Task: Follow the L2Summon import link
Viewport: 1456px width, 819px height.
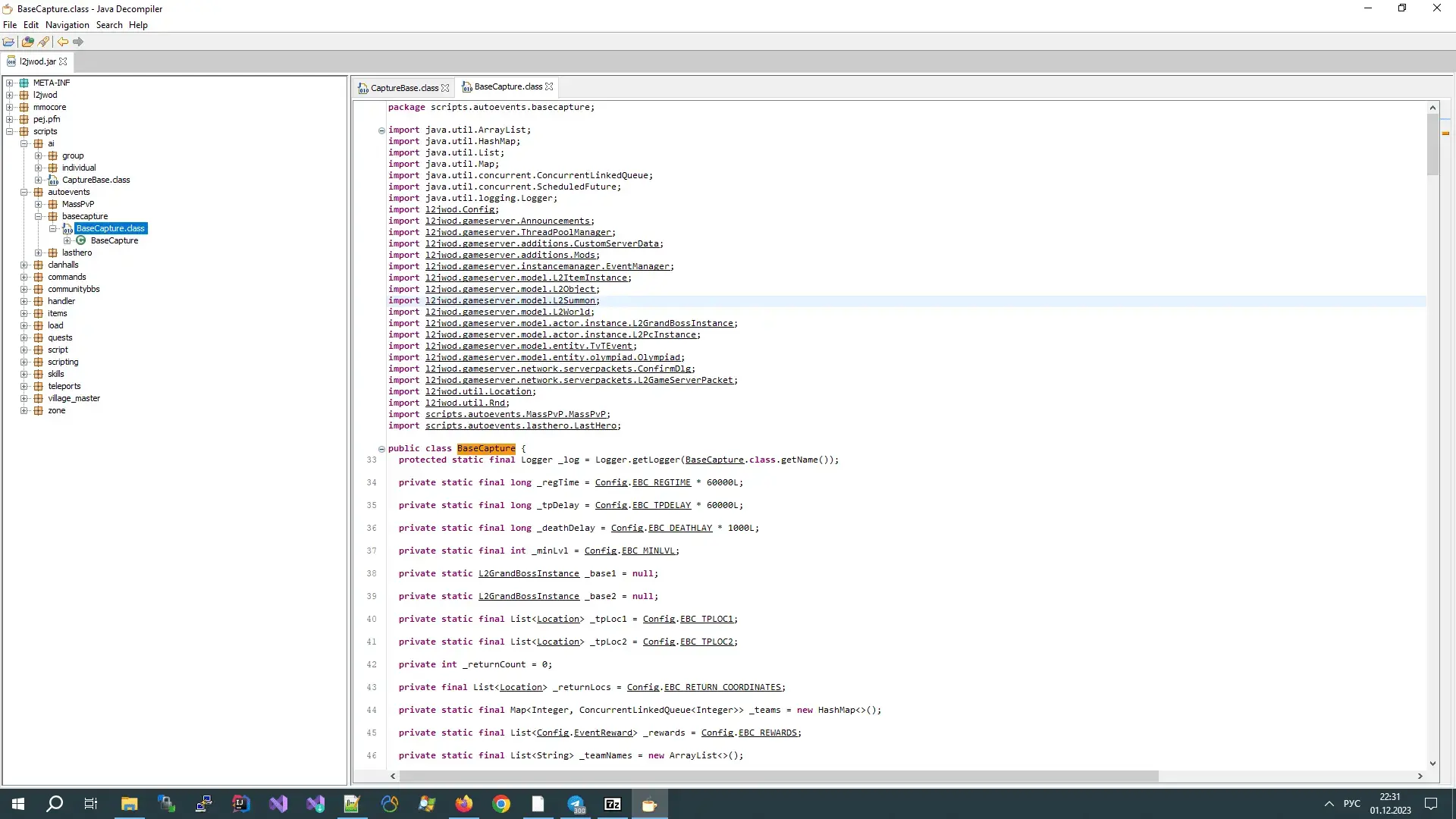Action: (x=510, y=301)
